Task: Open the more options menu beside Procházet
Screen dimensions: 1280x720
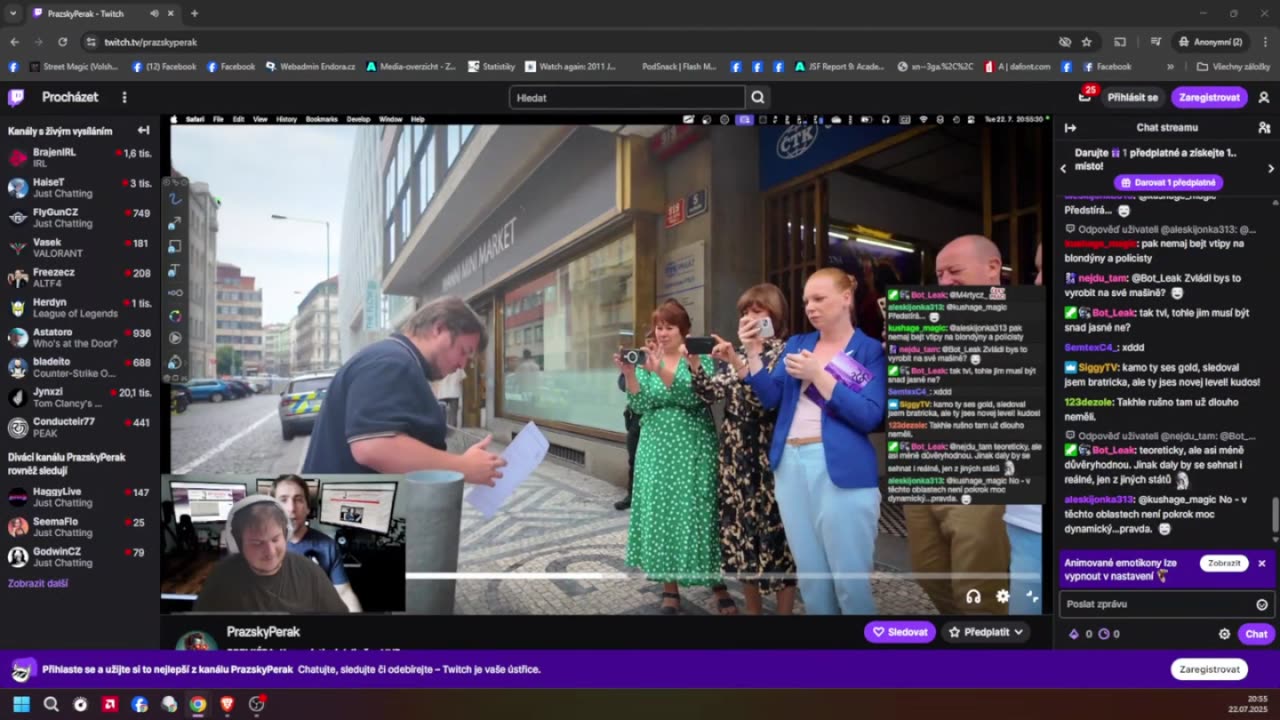Action: point(124,97)
